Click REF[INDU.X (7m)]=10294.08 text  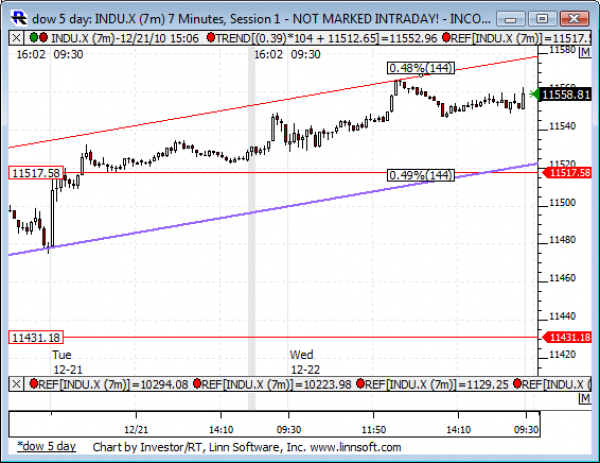tap(113, 384)
